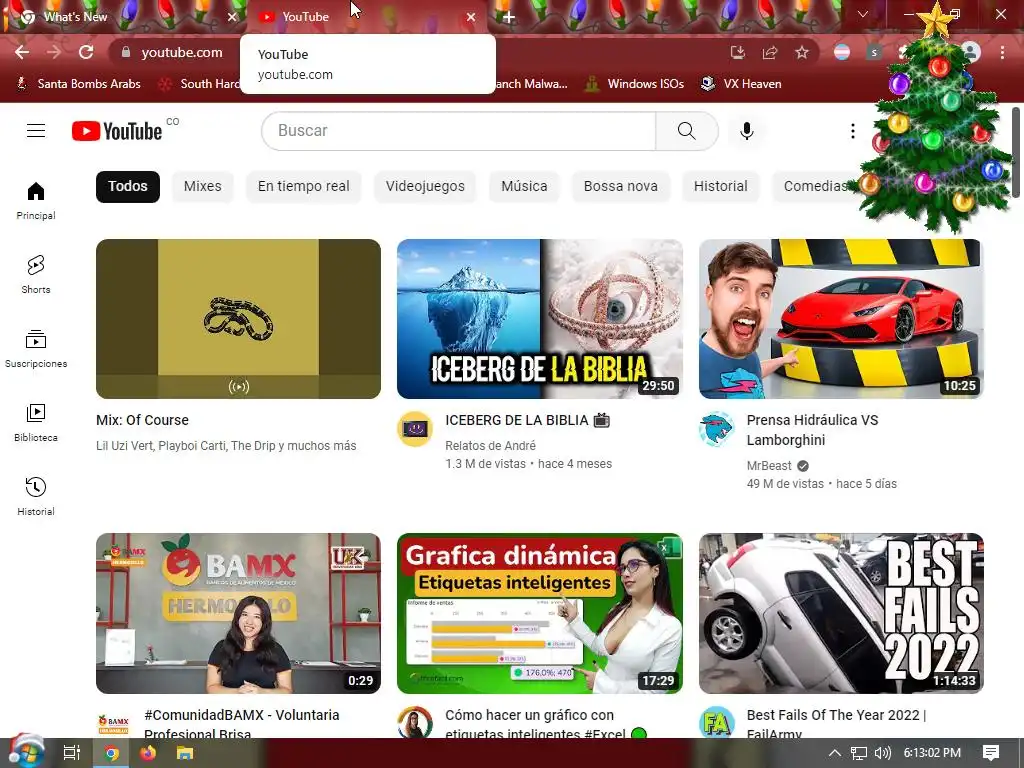Click Chrome profile avatar icon
1024x768 pixels.
pyautogui.click(x=971, y=52)
